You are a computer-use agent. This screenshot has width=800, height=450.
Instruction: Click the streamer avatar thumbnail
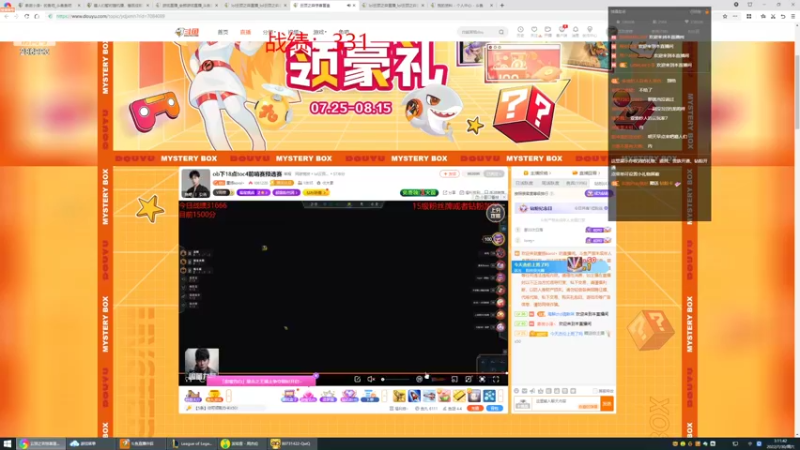(x=195, y=183)
